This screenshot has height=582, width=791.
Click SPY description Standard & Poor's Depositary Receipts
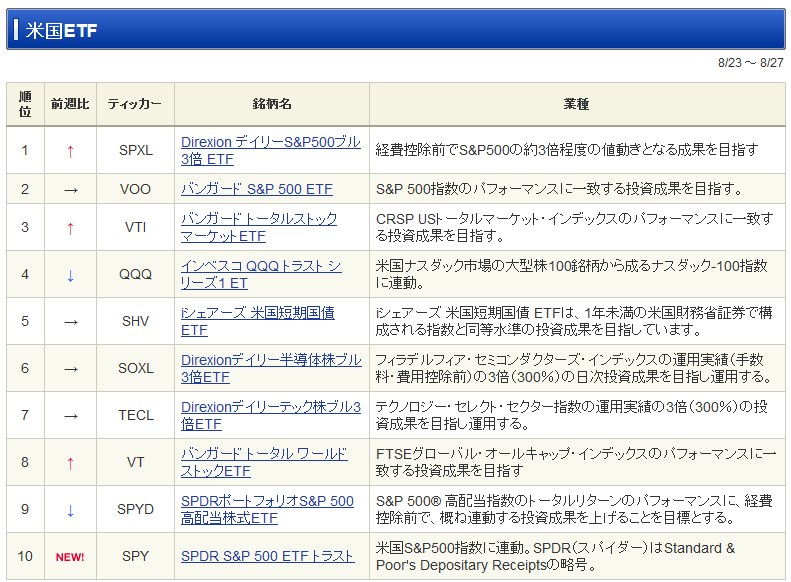pyautogui.click(x=555, y=556)
